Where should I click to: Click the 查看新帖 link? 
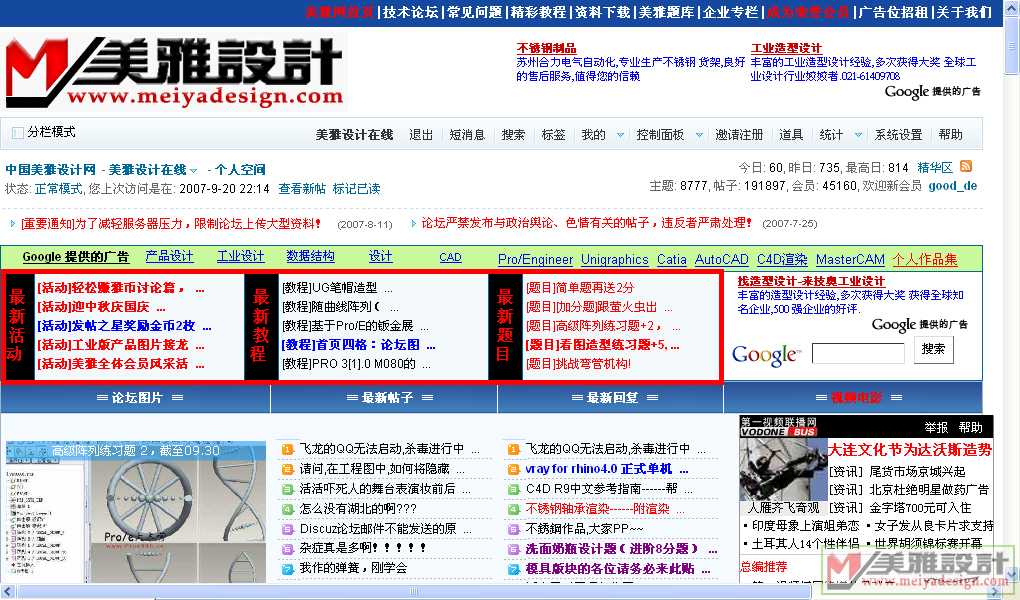[302, 189]
